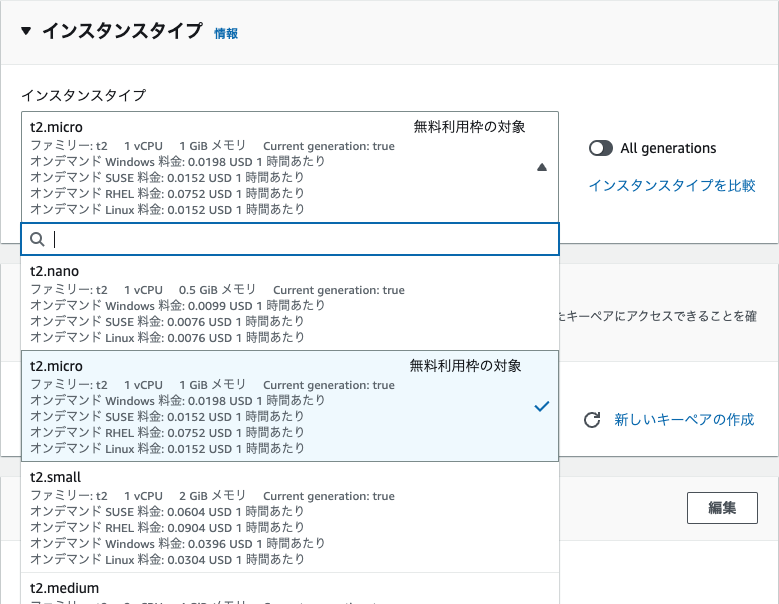Click the All generations label text
Image resolution: width=779 pixels, height=604 pixels.
pyautogui.click(x=668, y=148)
